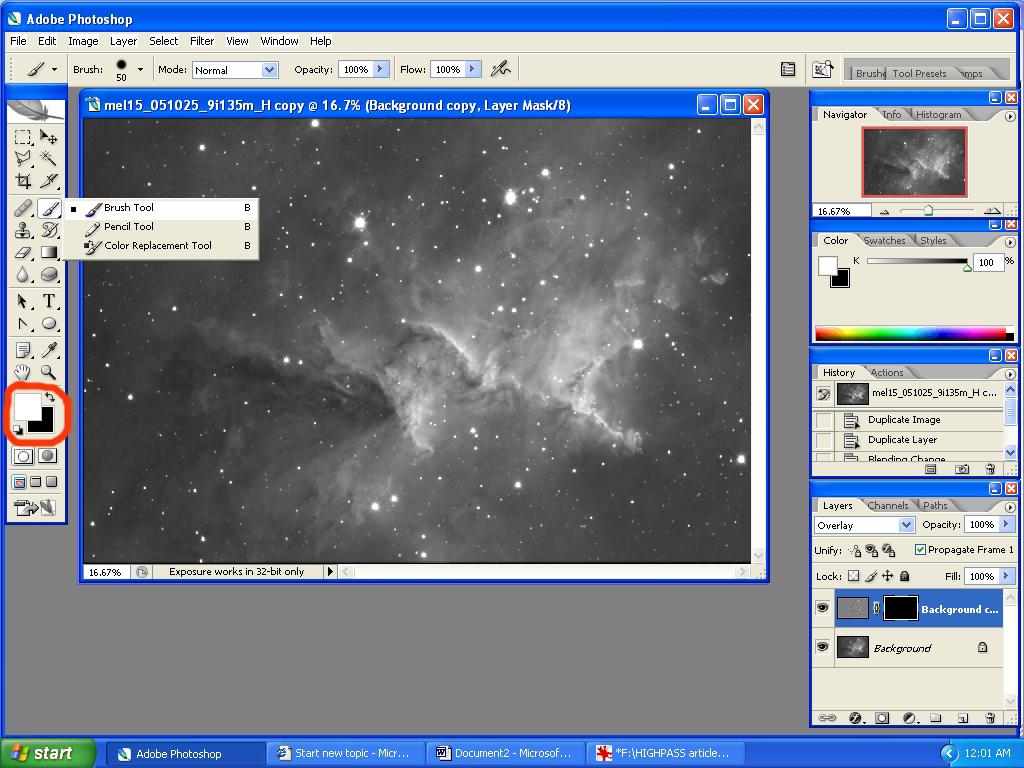This screenshot has width=1024, height=768.
Task: Pick the Zoom magnifier tool
Action: click(48, 372)
